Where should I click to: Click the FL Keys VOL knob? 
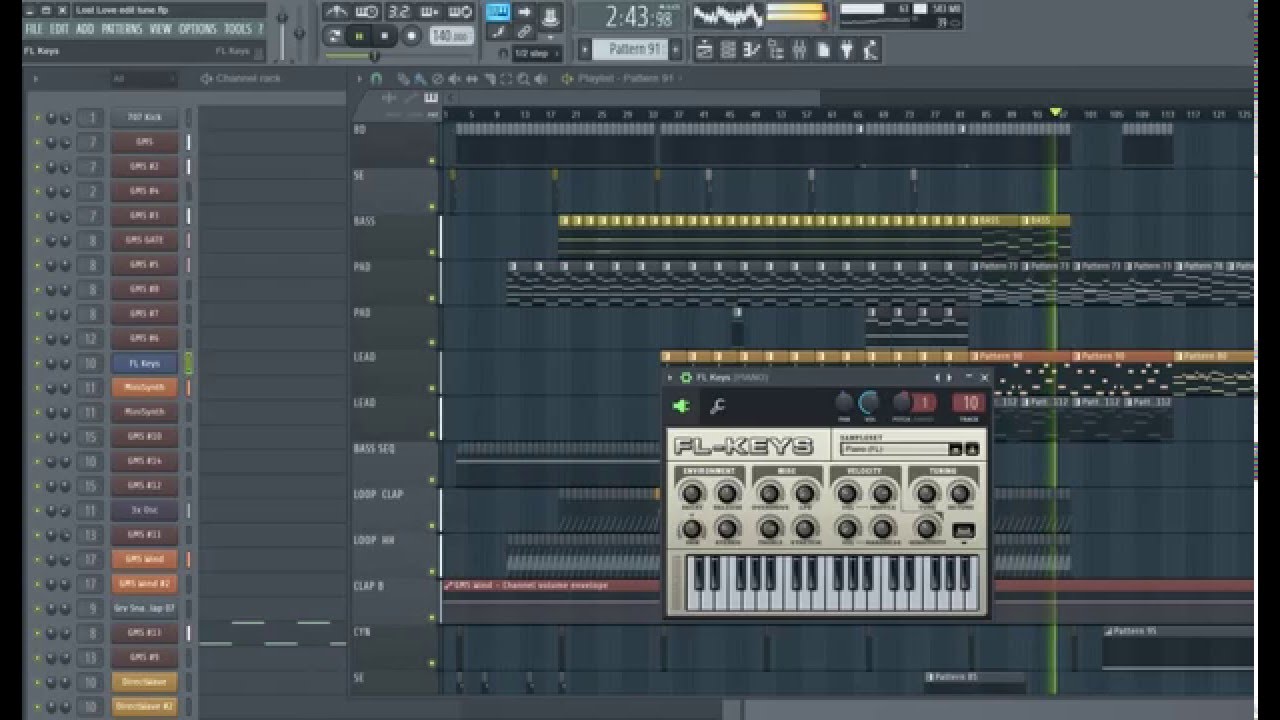pyautogui.click(x=869, y=402)
